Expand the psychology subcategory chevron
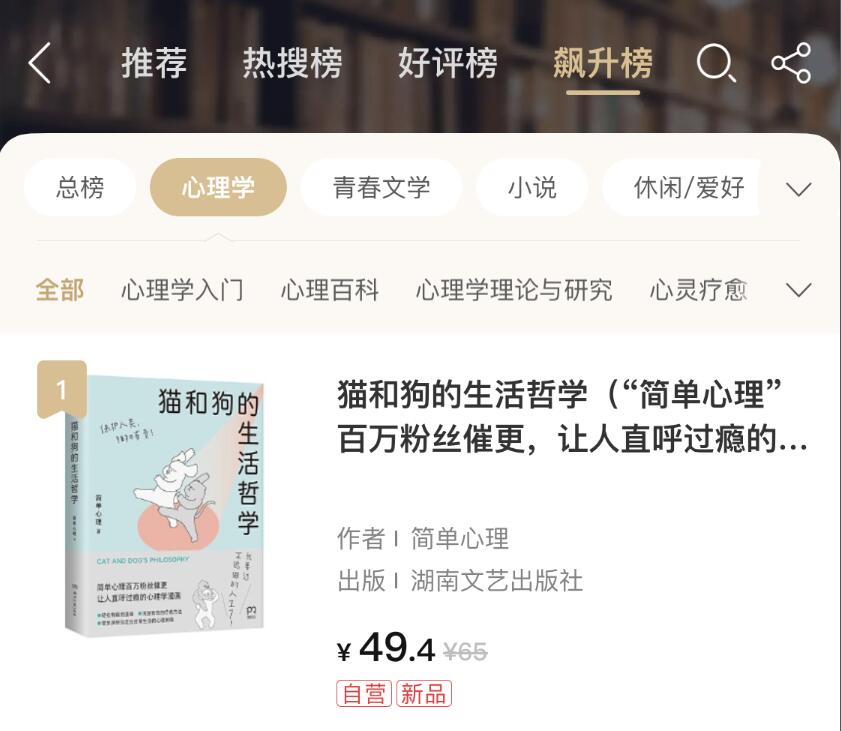 pos(798,290)
